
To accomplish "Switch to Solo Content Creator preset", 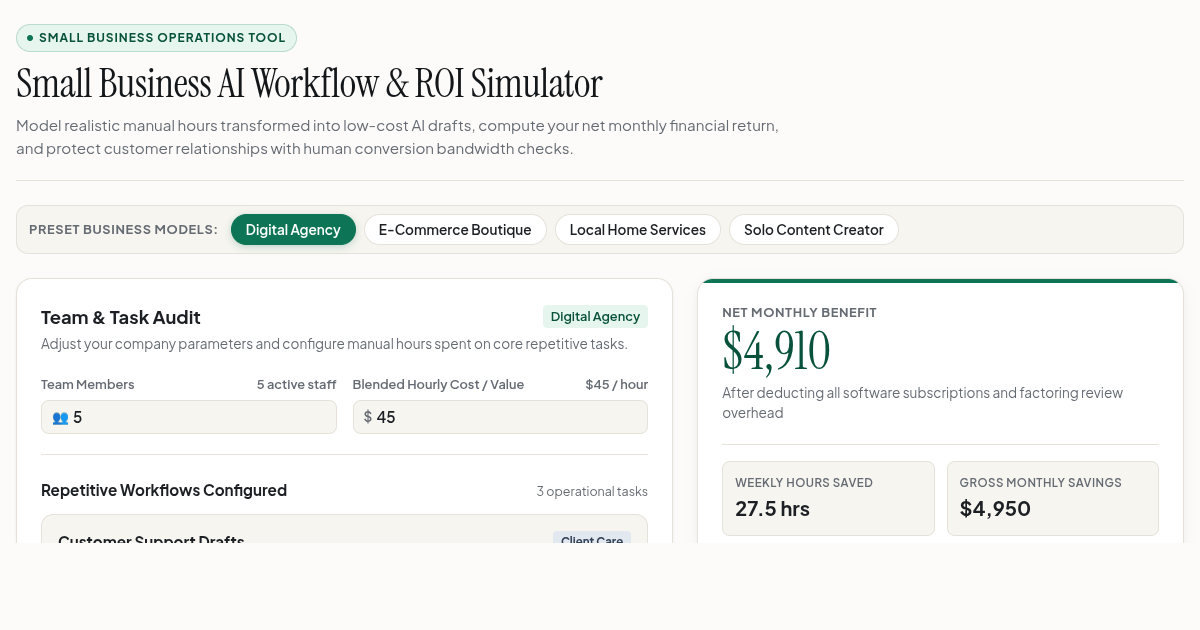I will pyautogui.click(x=814, y=229).
